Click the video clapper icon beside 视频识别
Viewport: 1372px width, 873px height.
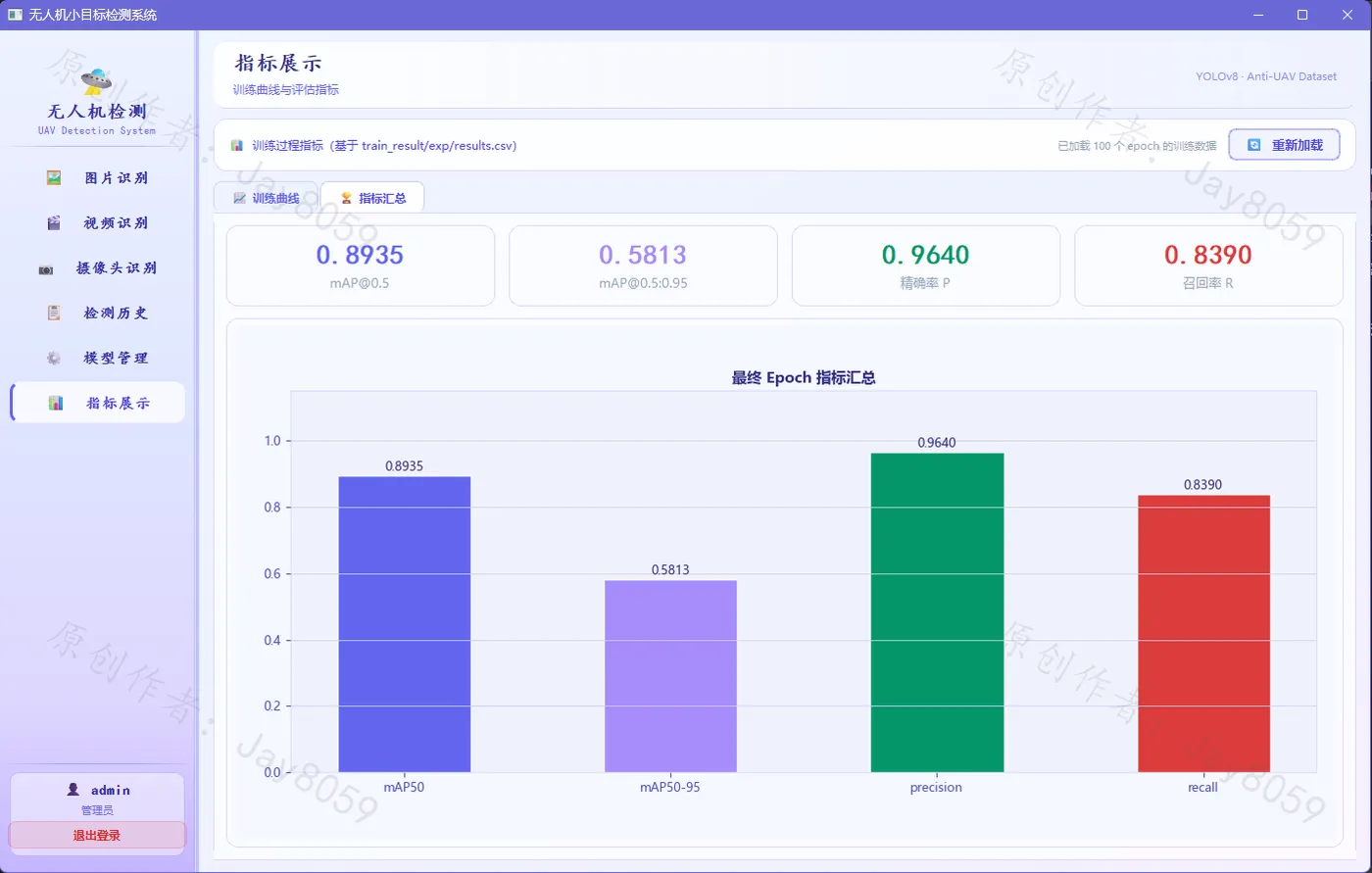click(x=54, y=223)
